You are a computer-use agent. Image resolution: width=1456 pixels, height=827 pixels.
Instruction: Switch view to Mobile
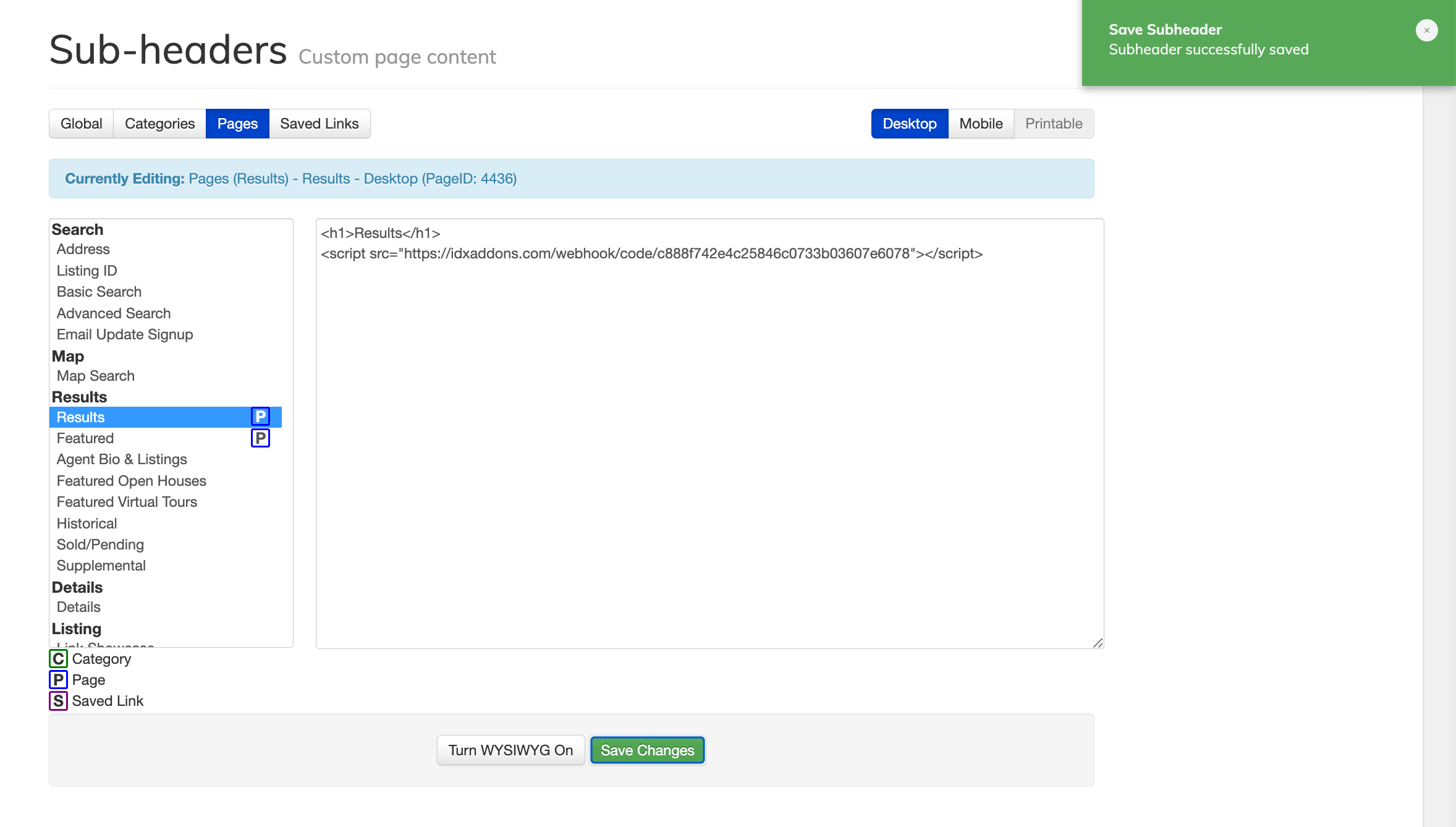(981, 124)
